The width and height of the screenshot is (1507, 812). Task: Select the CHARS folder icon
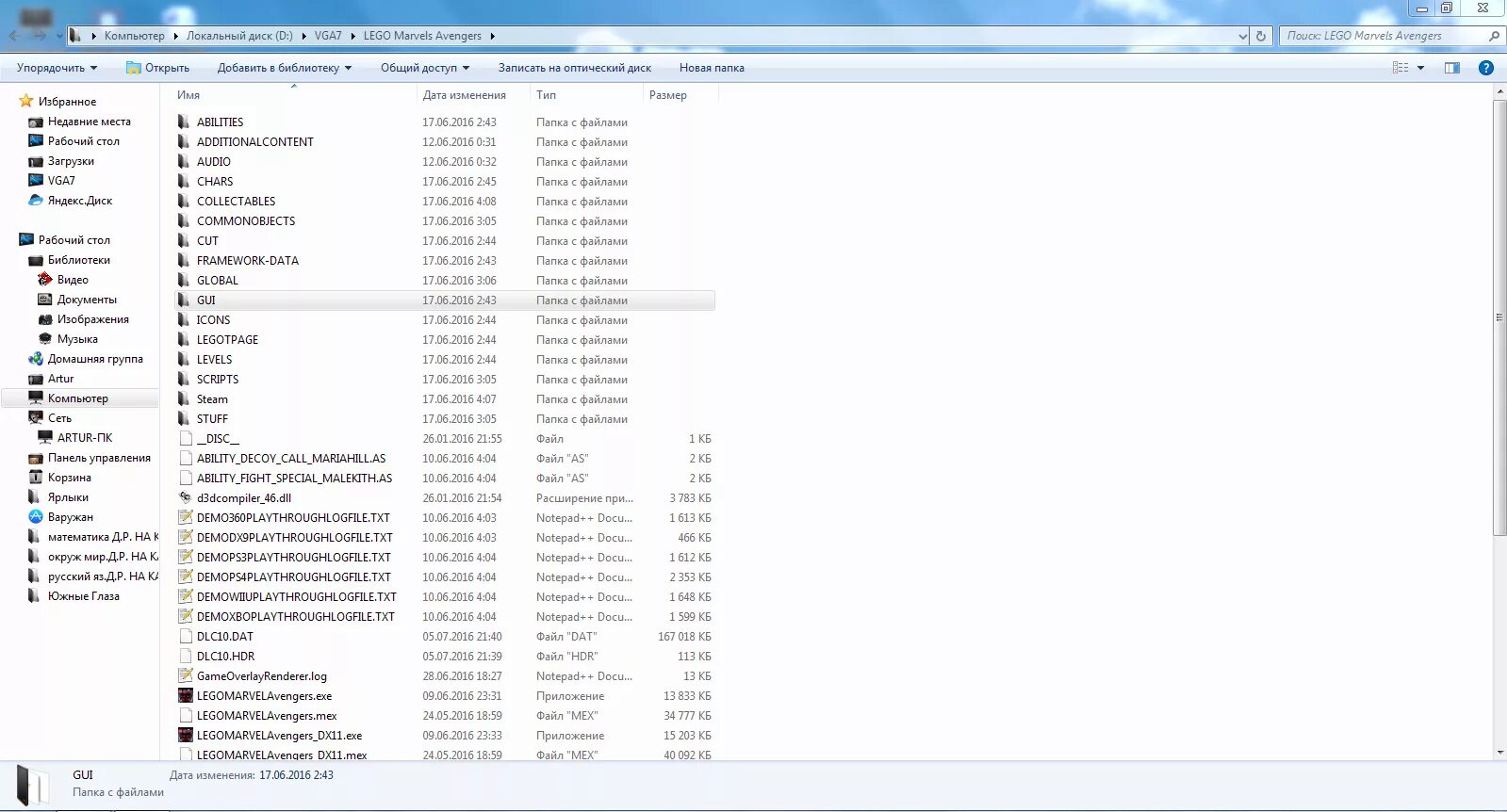(x=185, y=182)
